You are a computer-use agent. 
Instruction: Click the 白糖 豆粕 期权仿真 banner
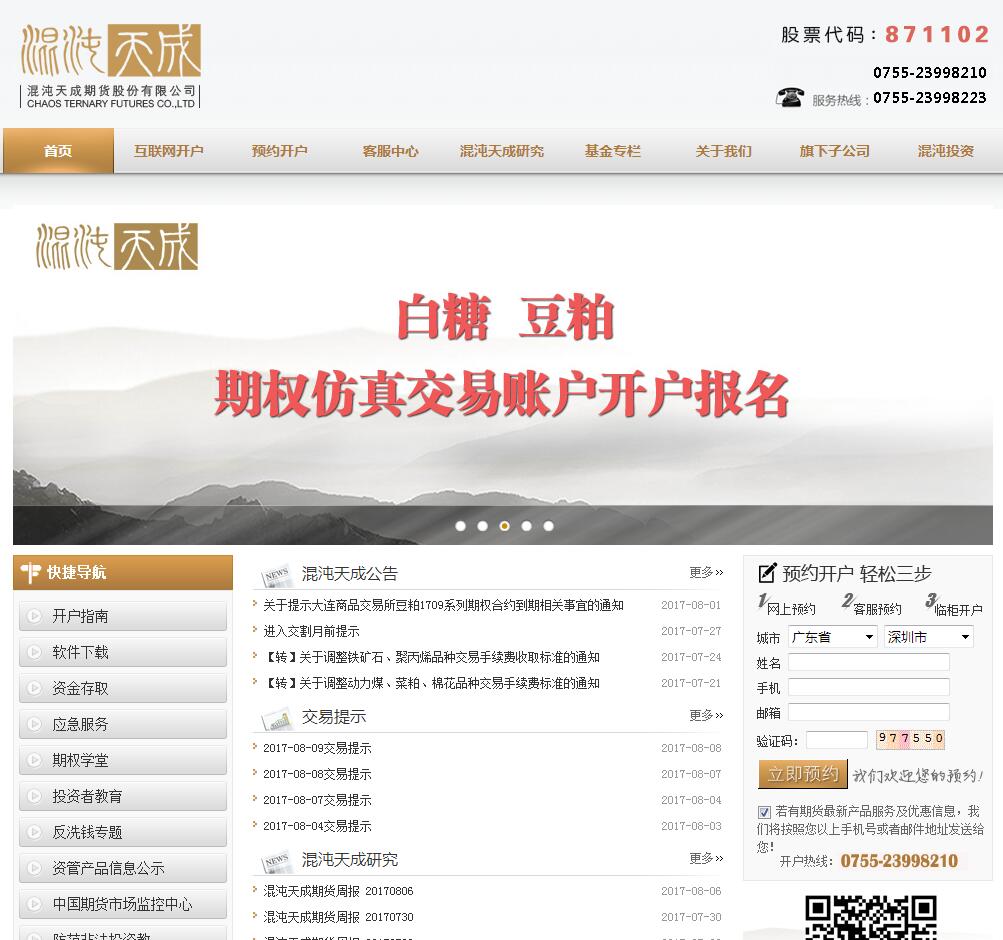pyautogui.click(x=503, y=377)
